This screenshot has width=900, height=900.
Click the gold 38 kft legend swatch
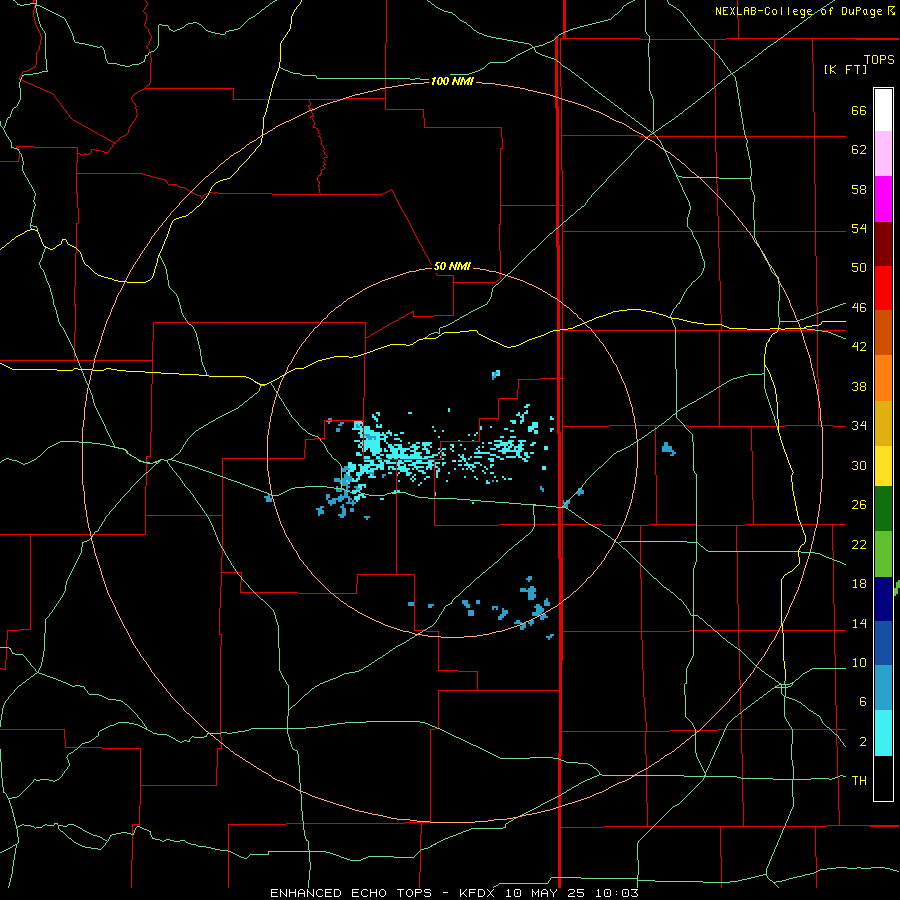coord(883,423)
